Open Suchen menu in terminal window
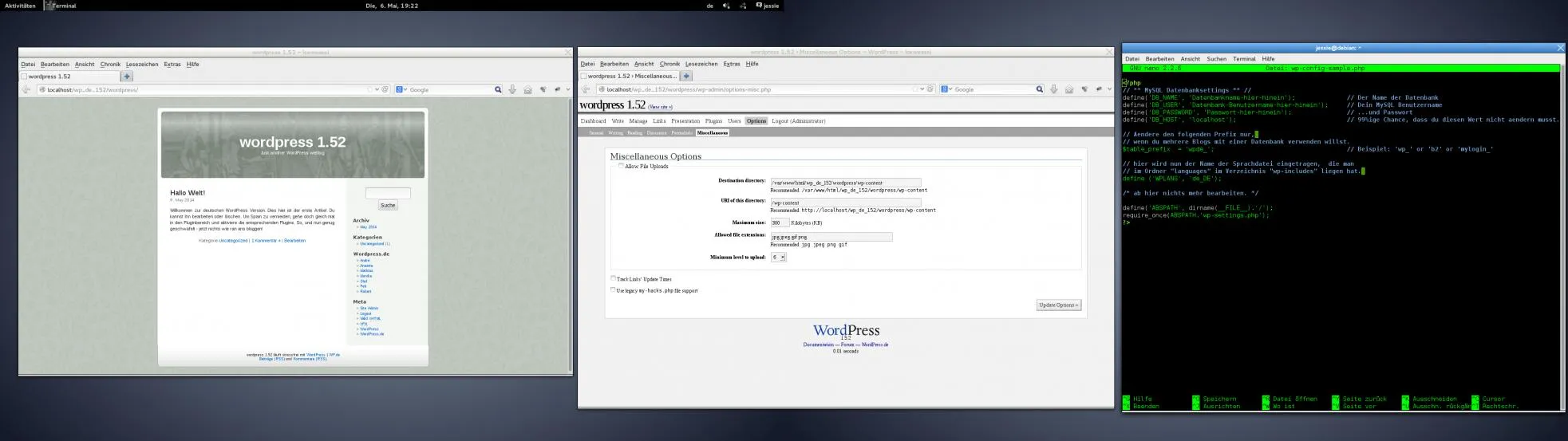The image size is (1568, 441). [x=1216, y=59]
